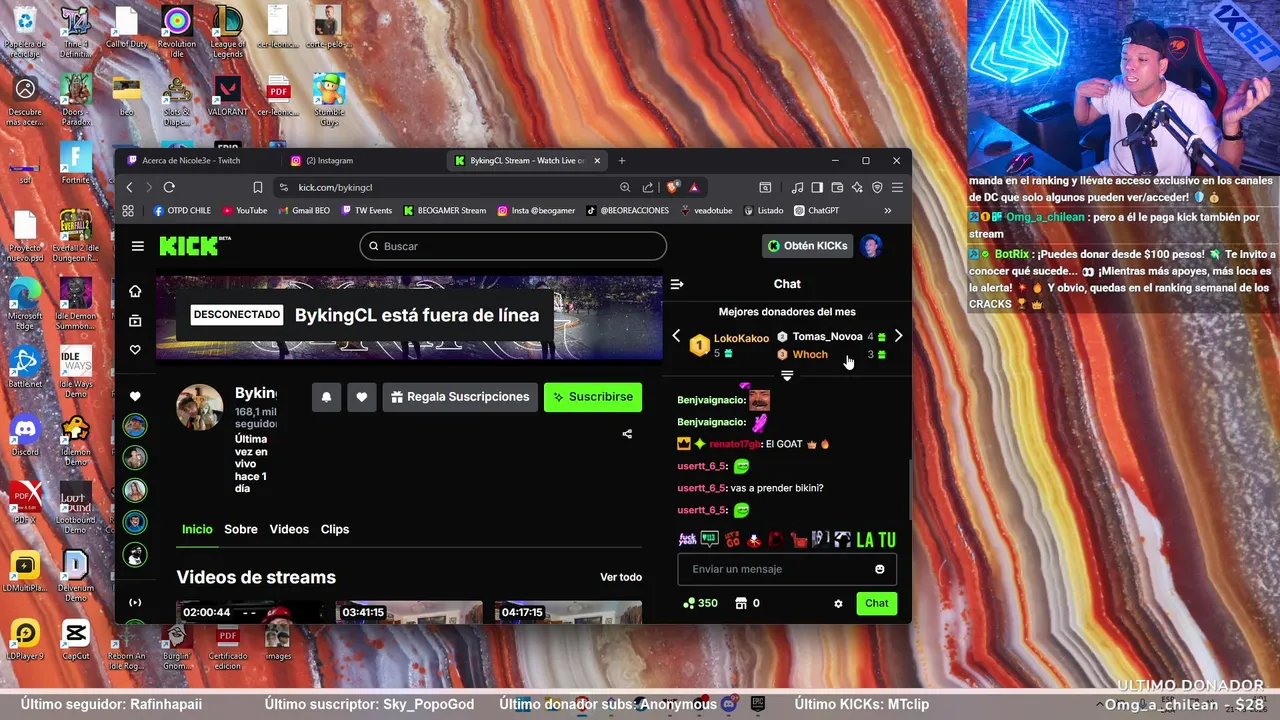Bookmark this page icon in toolbar
1280x720 pixels.
point(258,187)
